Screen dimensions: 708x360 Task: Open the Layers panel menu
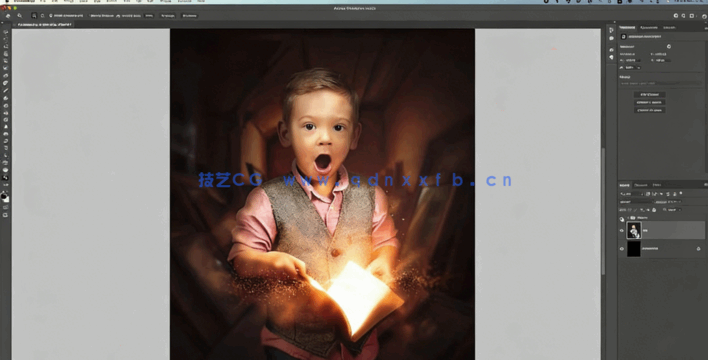(x=706, y=184)
